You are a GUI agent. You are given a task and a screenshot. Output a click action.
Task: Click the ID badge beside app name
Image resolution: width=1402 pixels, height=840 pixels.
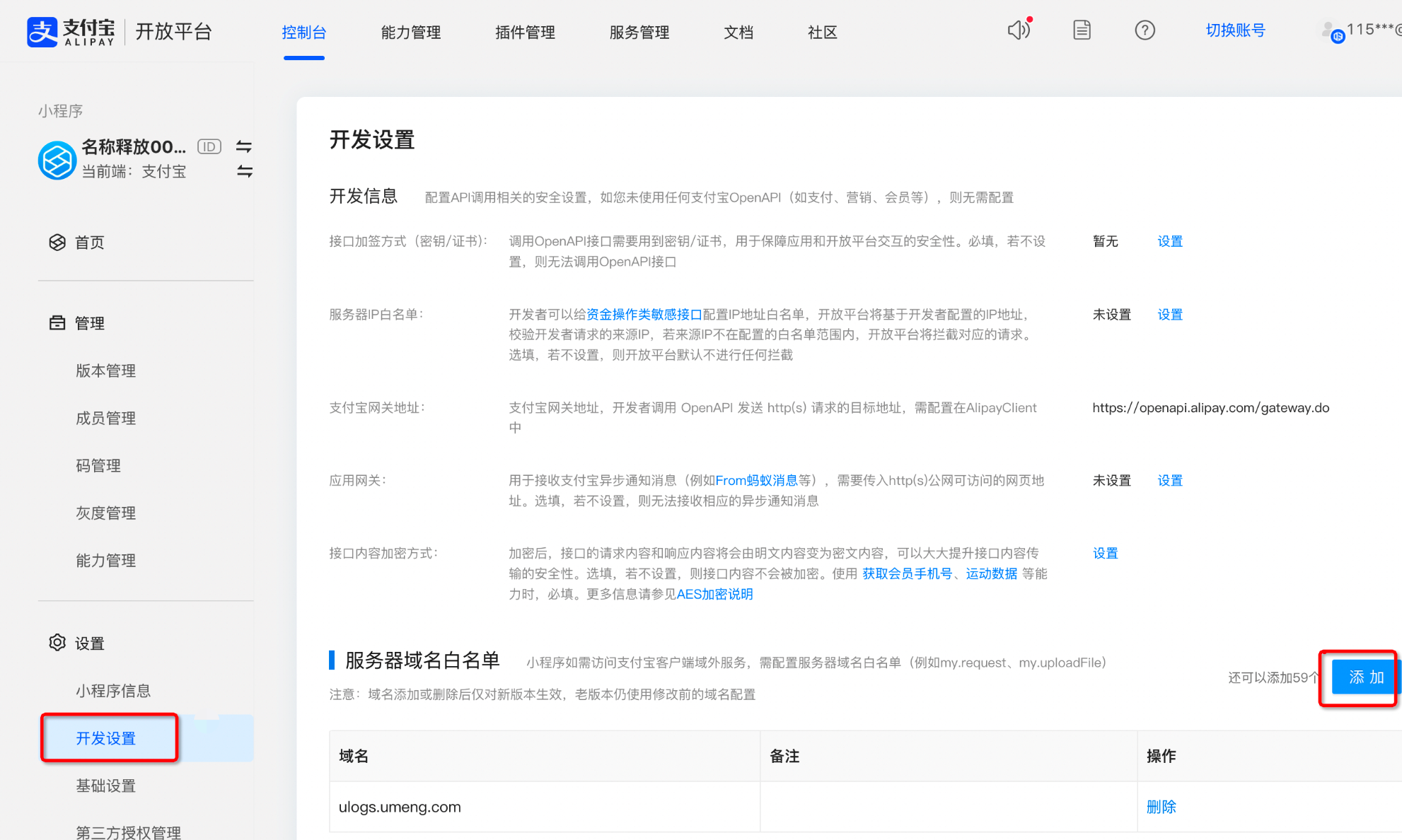209,146
